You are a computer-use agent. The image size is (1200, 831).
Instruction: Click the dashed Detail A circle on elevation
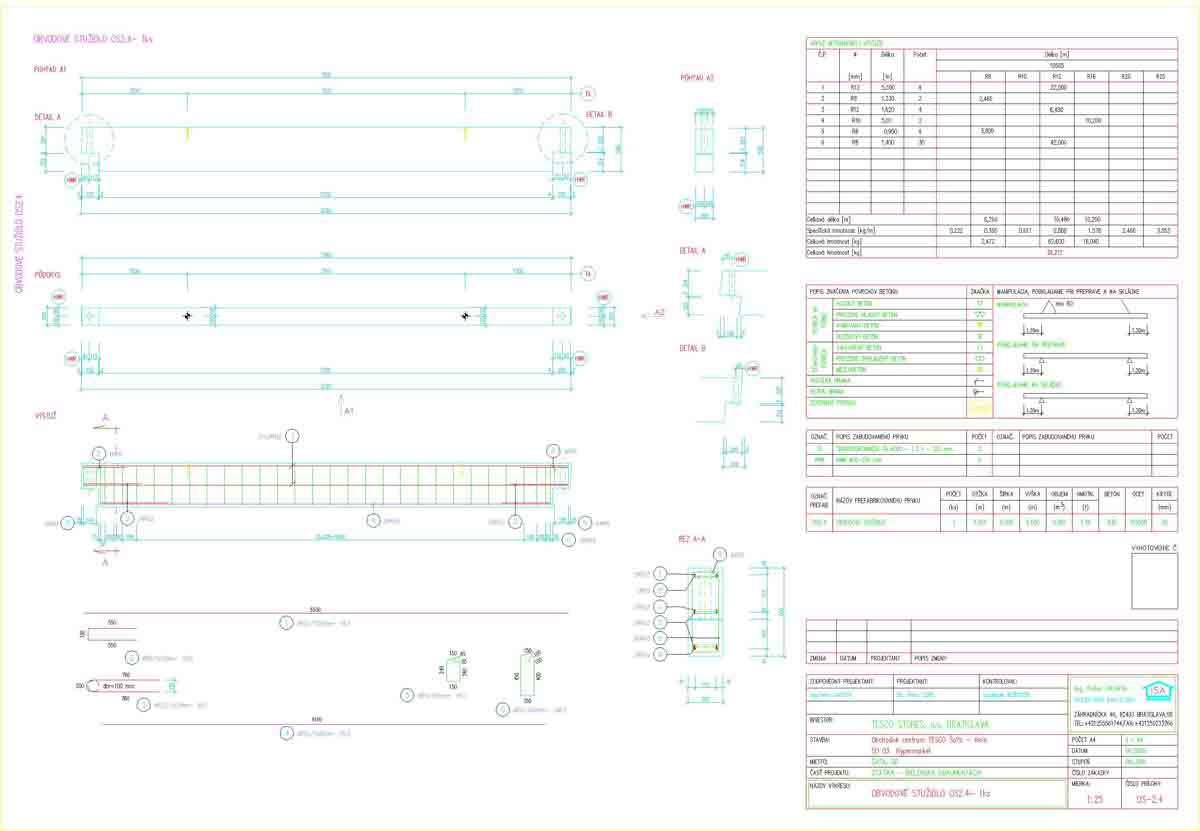(x=90, y=139)
